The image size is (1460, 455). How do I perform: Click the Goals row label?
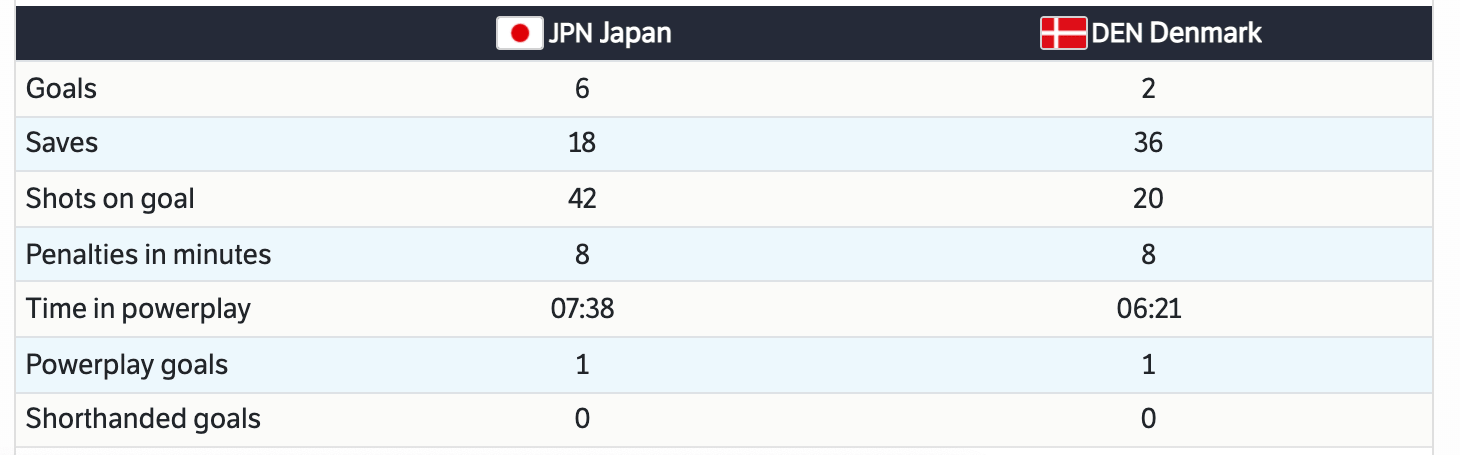[62, 89]
